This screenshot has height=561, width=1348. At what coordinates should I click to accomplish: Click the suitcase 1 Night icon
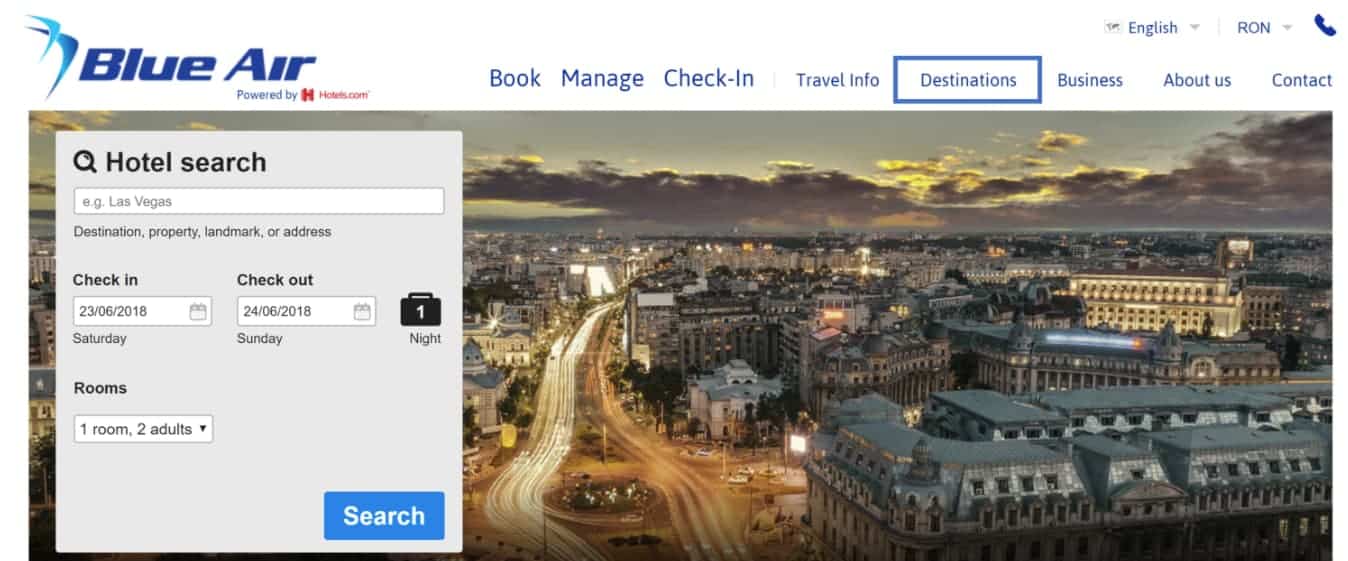click(421, 310)
